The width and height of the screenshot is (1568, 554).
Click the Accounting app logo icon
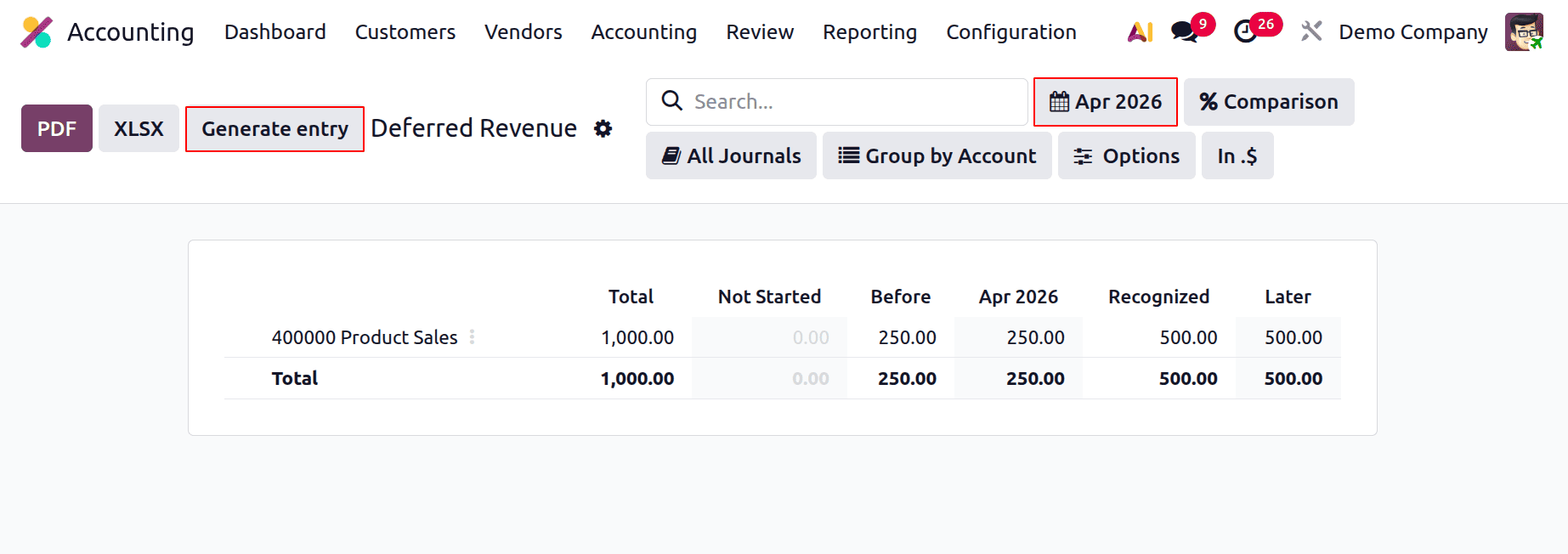pyautogui.click(x=37, y=32)
